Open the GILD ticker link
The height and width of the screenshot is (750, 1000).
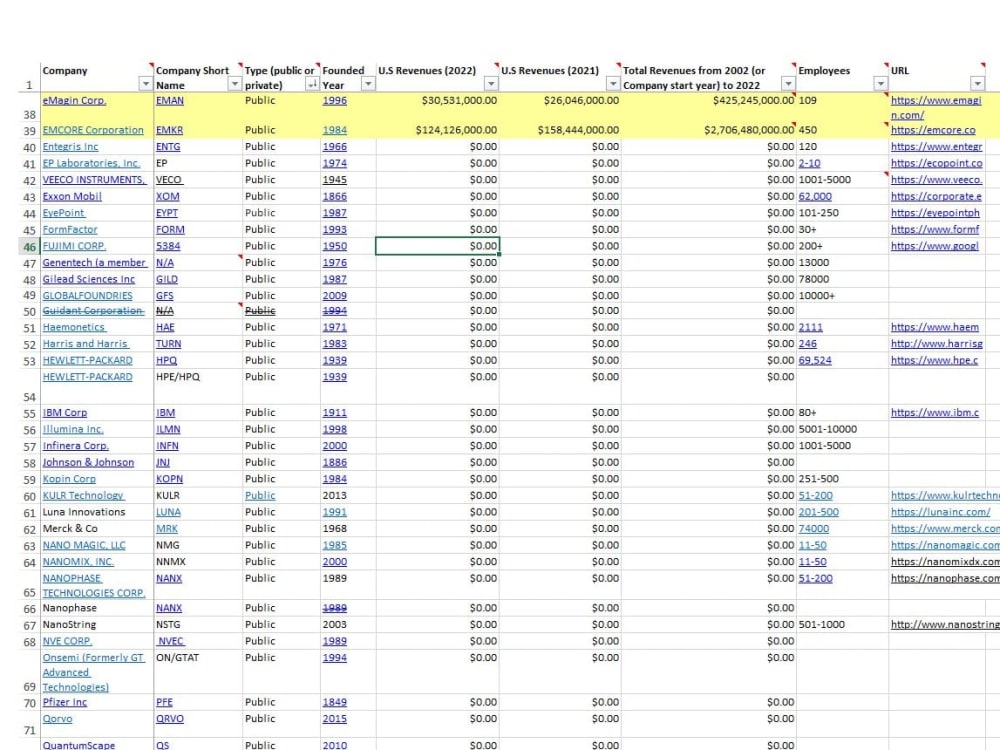click(x=167, y=279)
